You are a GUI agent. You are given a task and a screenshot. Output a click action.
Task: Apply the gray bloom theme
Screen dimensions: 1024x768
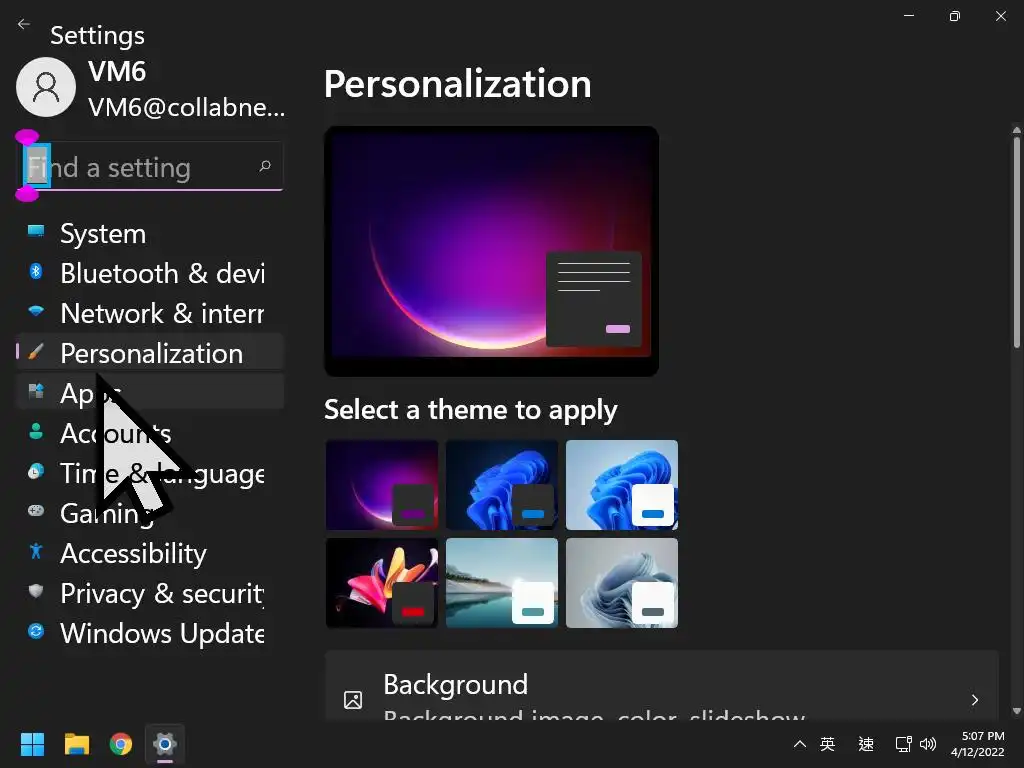[x=622, y=583]
